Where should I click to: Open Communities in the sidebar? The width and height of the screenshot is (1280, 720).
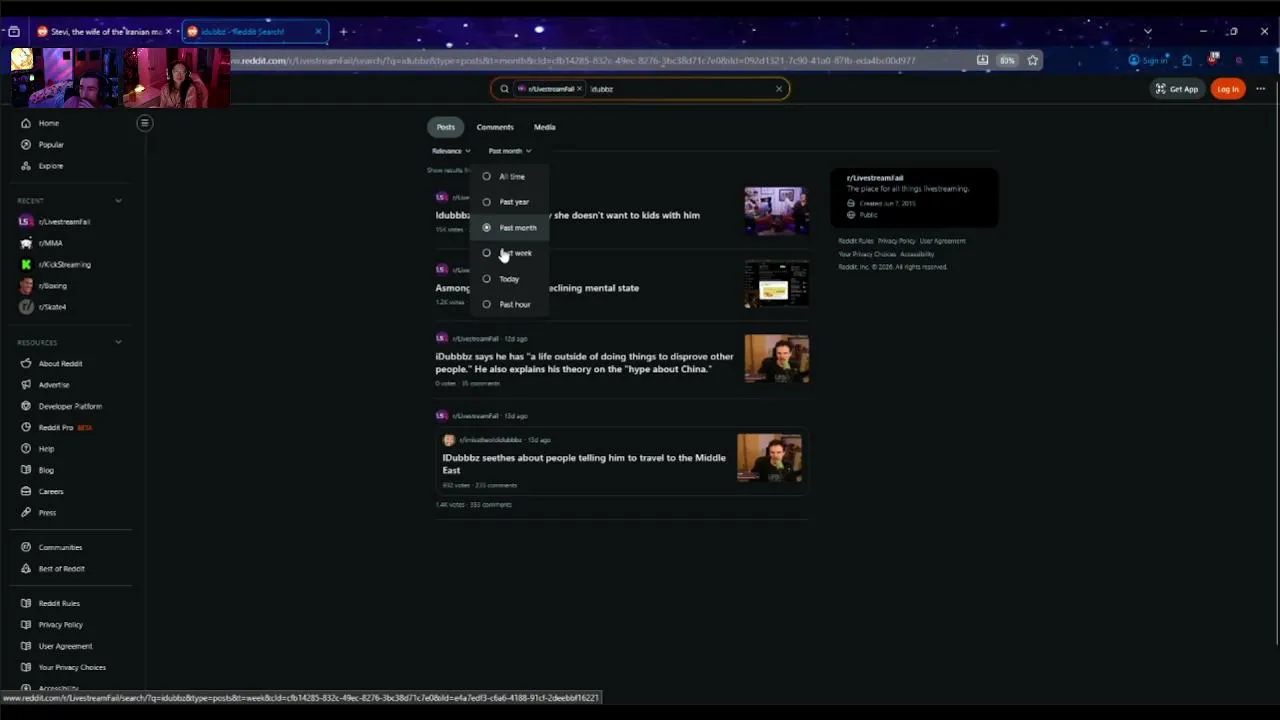coord(60,547)
